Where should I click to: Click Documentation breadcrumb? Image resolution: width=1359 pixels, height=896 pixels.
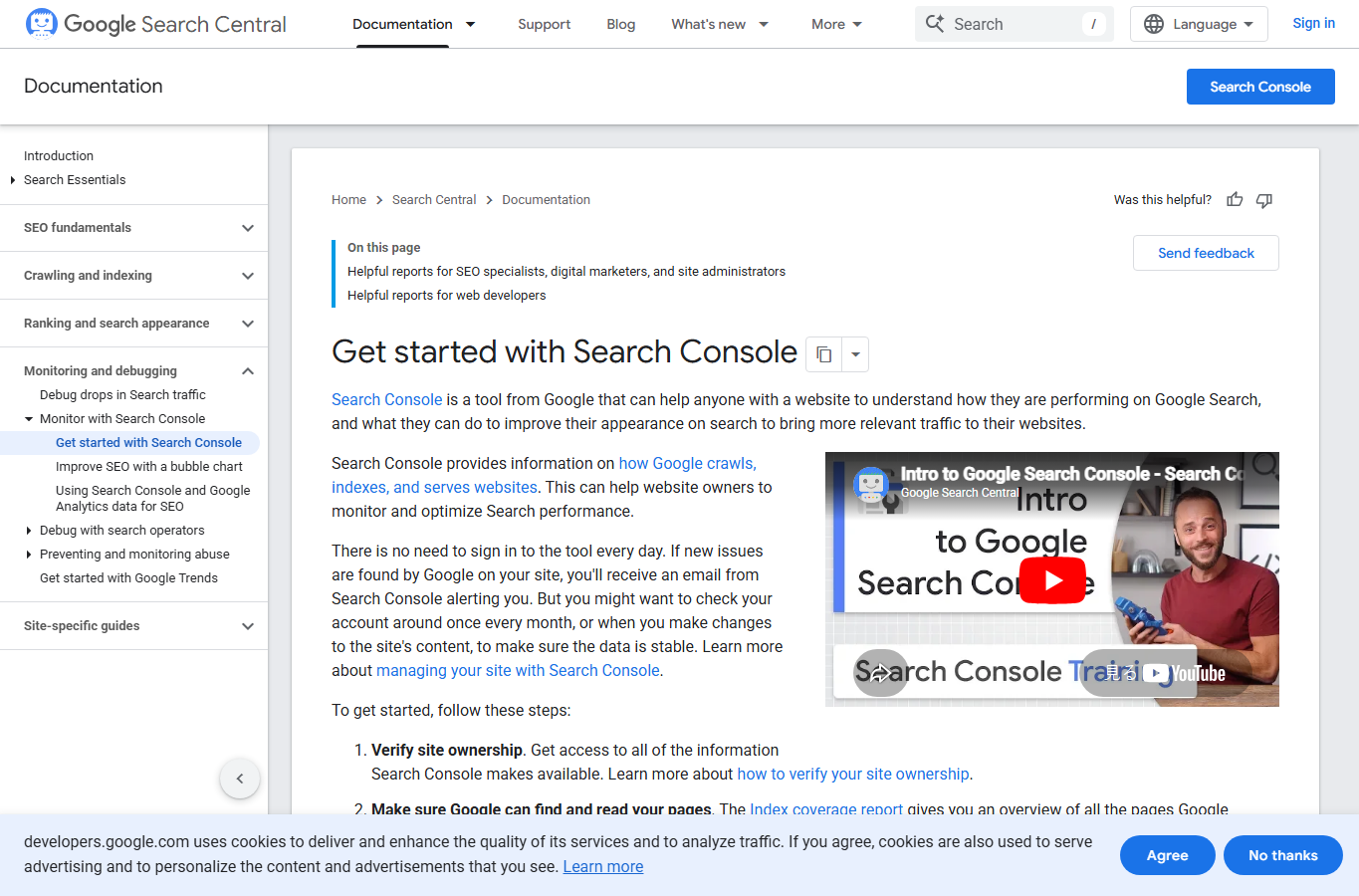[546, 200]
